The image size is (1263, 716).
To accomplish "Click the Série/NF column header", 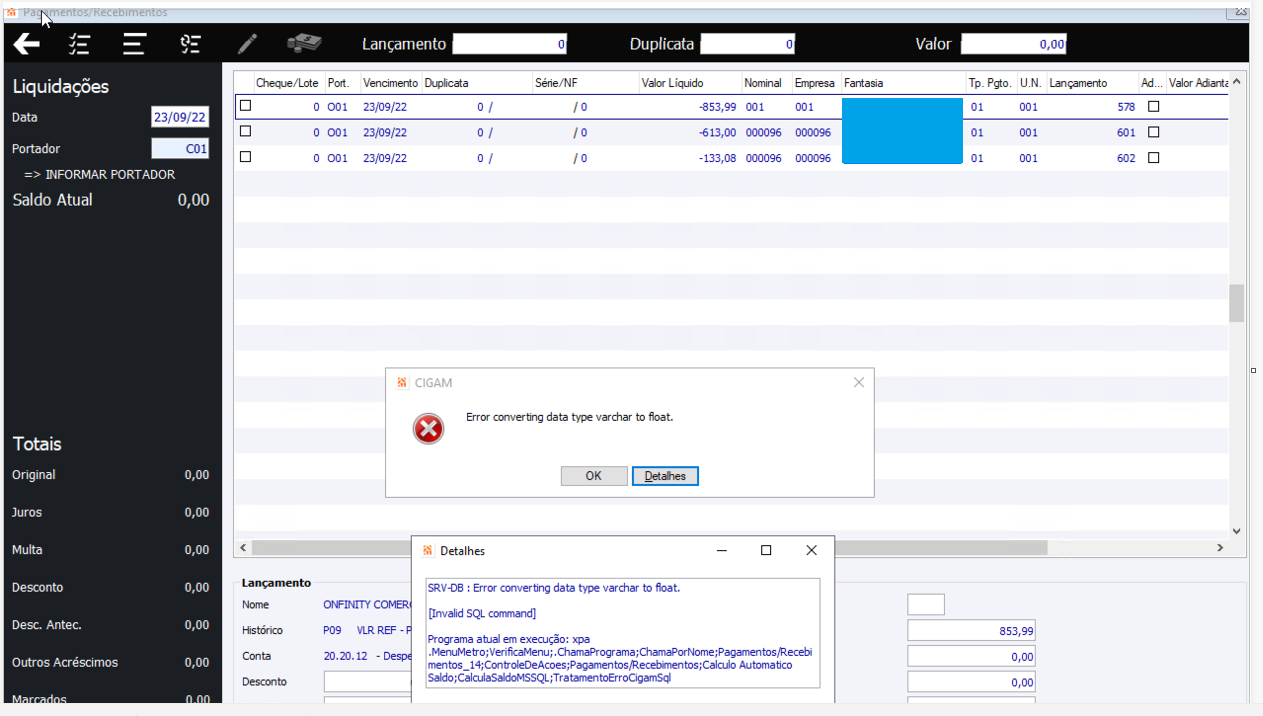I will pos(556,83).
